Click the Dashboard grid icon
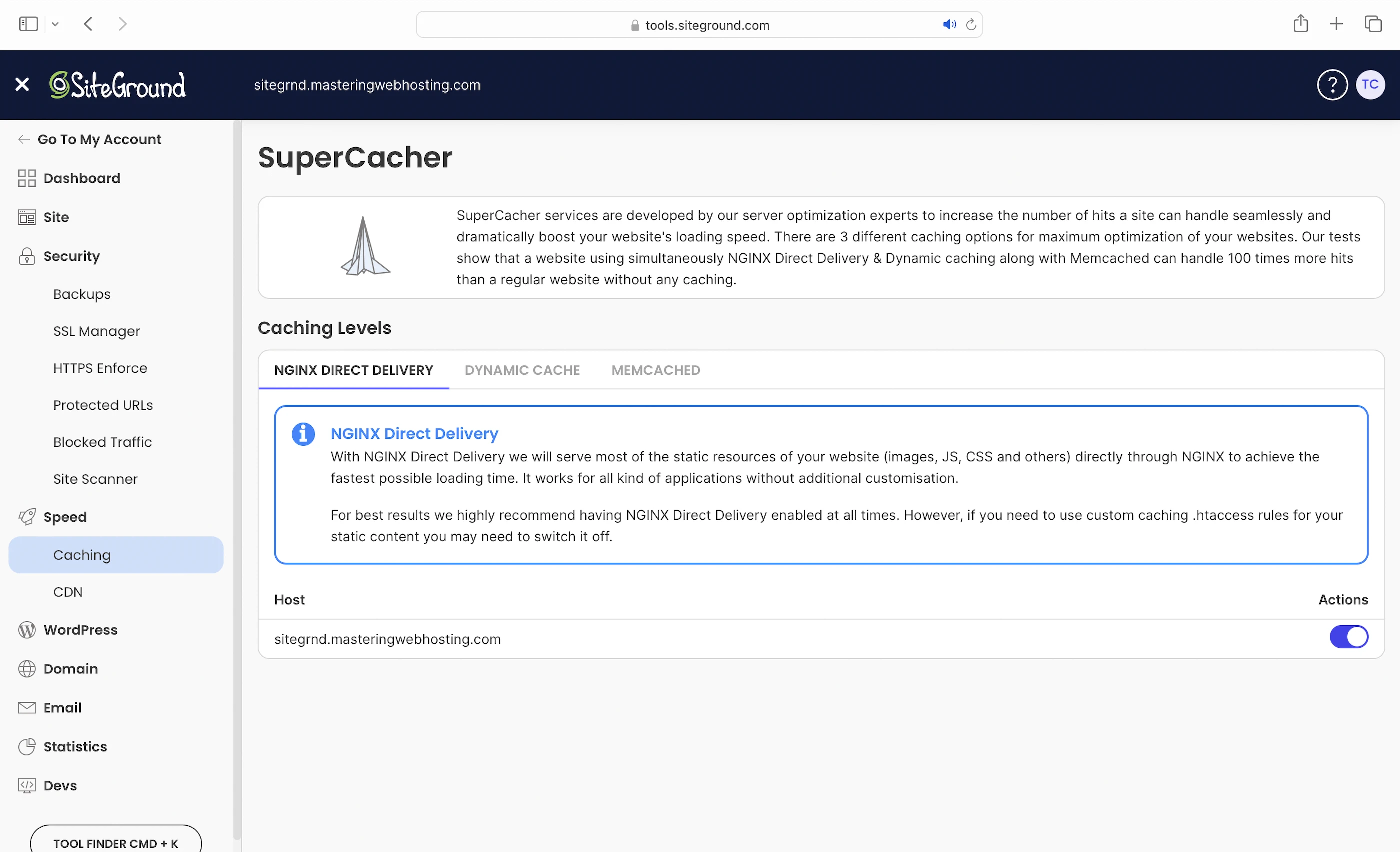 [x=26, y=178]
